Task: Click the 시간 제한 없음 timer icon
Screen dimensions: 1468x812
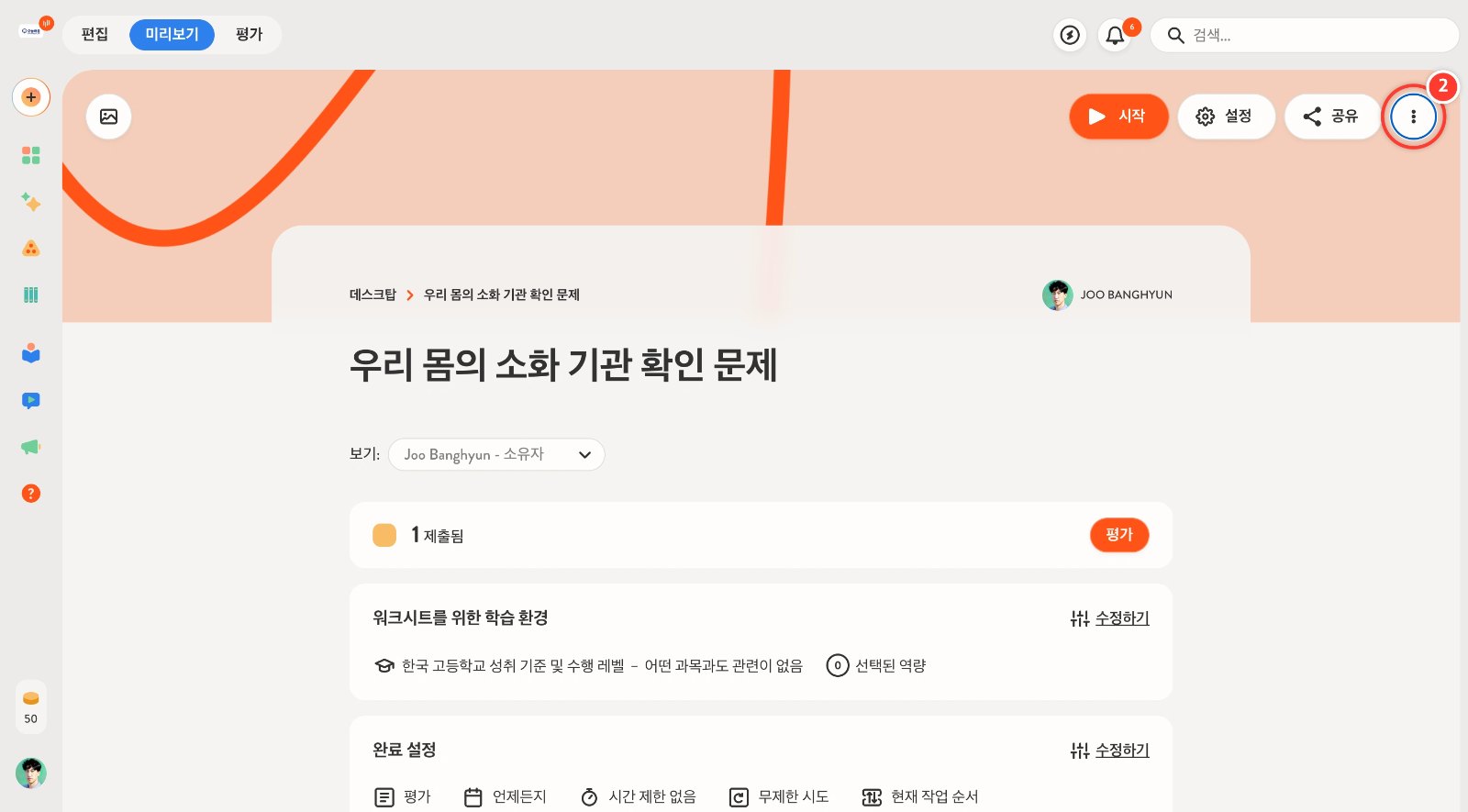Action: click(589, 797)
